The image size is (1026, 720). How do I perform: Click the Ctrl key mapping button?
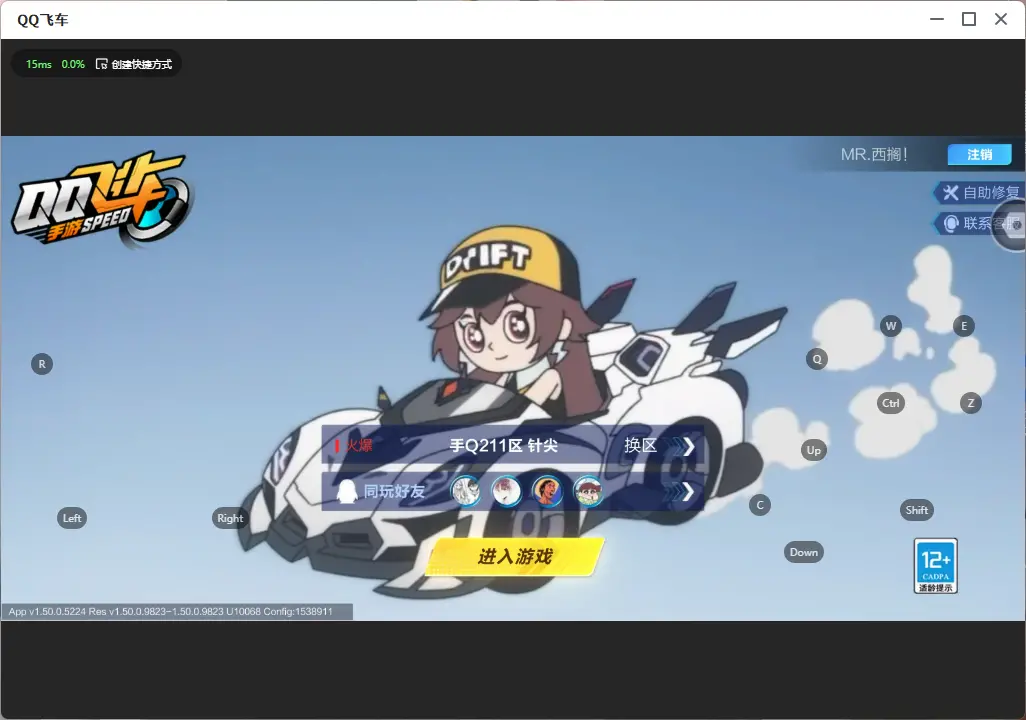pyautogui.click(x=891, y=403)
